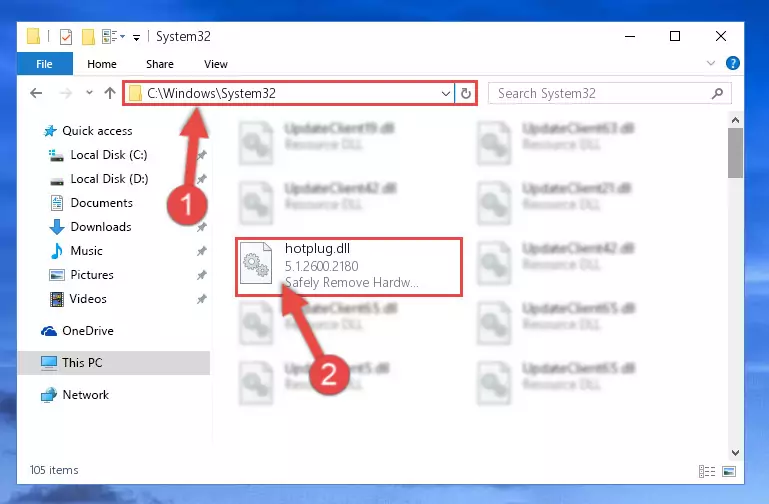Image resolution: width=769 pixels, height=504 pixels.
Task: Click the New folder quick access icon
Action: pyautogui.click(x=88, y=36)
